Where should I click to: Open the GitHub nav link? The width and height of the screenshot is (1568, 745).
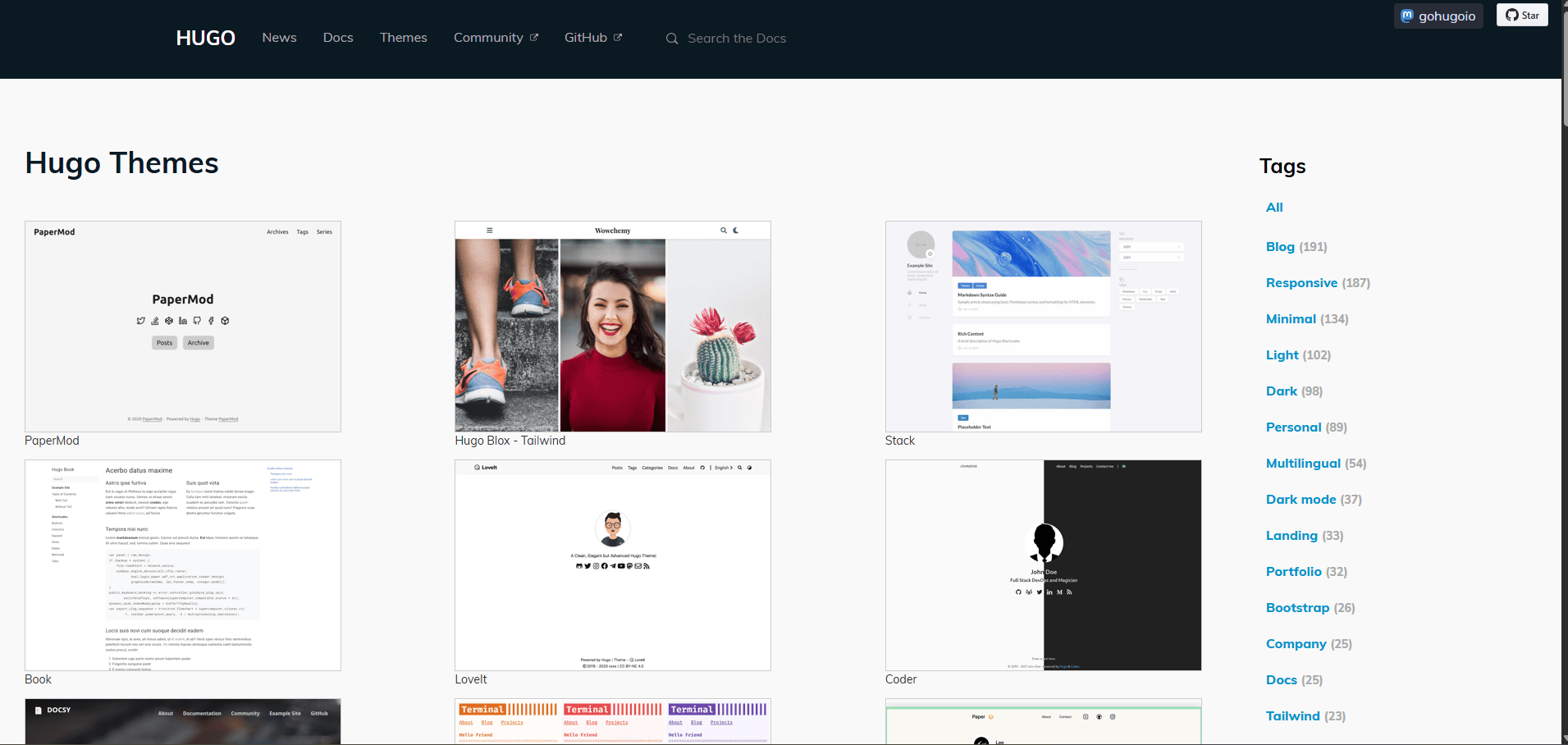coord(593,38)
